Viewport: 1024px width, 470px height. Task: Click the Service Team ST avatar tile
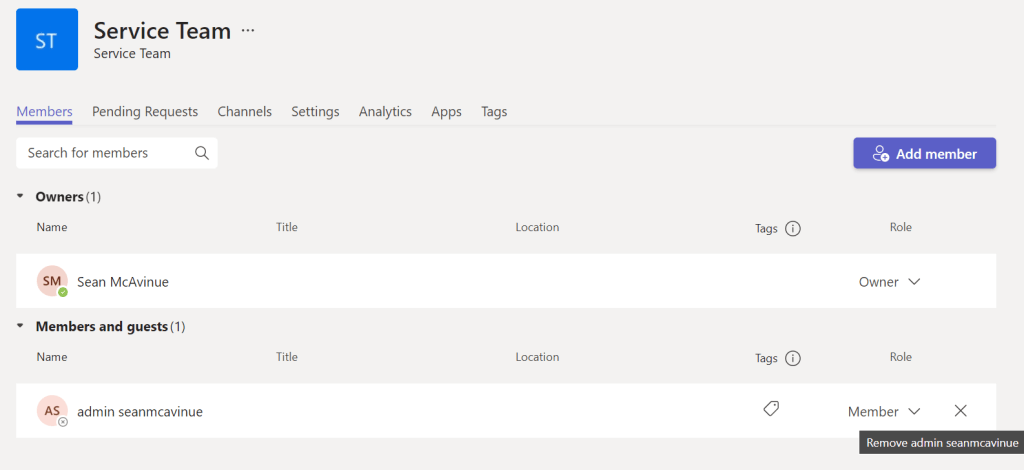point(47,40)
